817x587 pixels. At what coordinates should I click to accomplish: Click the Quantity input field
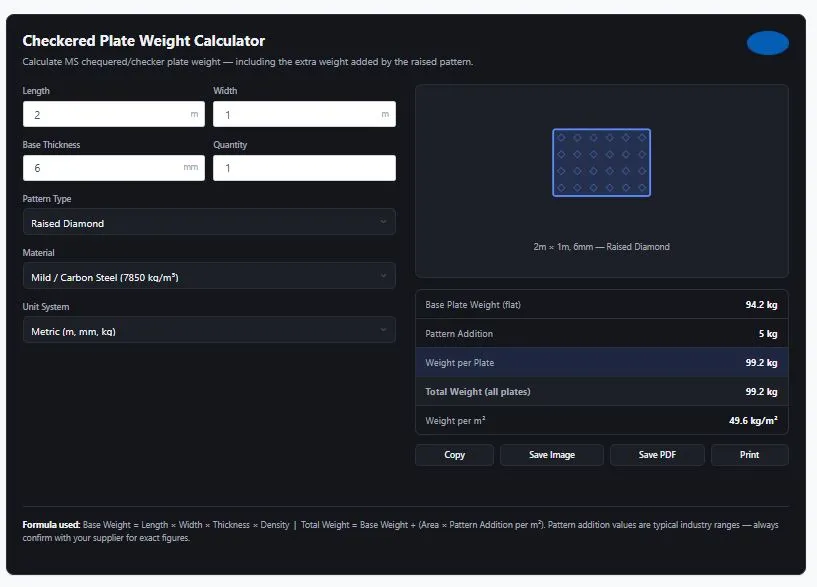pyautogui.click(x=304, y=168)
